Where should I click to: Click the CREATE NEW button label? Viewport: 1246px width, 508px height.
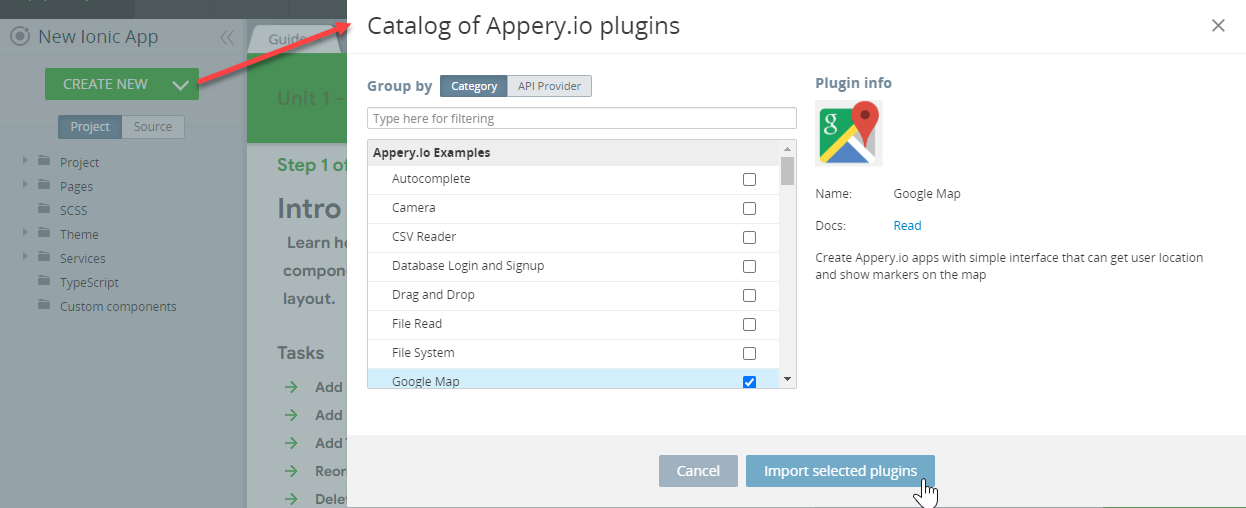tap(105, 84)
